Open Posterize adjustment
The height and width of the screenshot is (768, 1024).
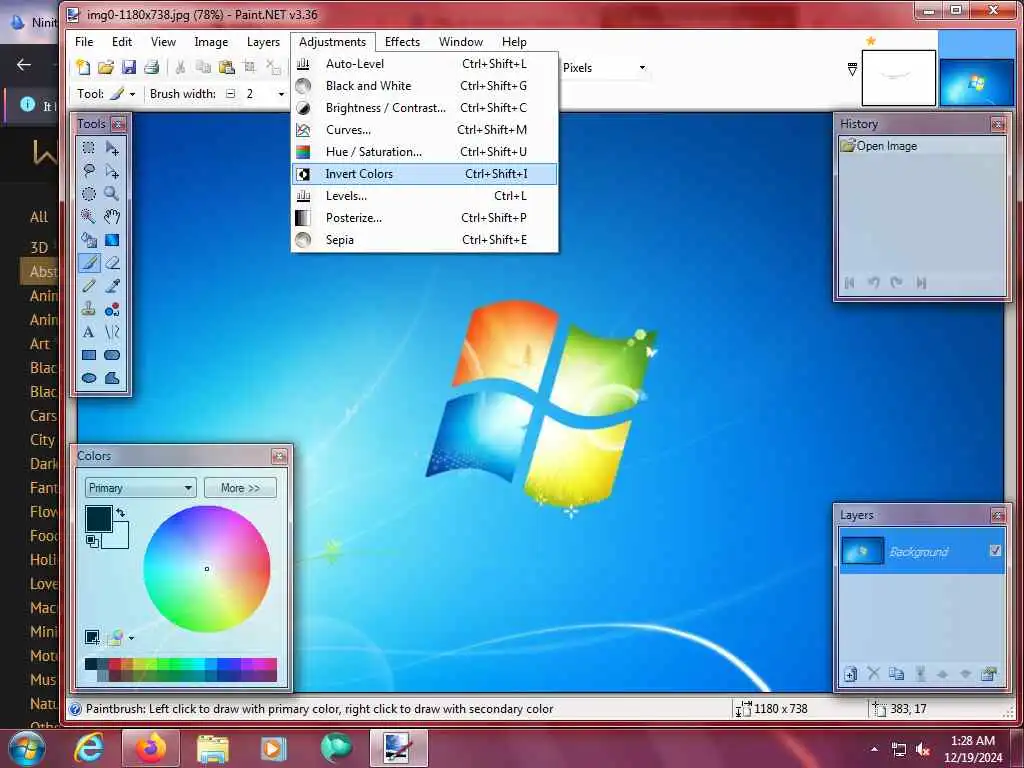pos(424,217)
